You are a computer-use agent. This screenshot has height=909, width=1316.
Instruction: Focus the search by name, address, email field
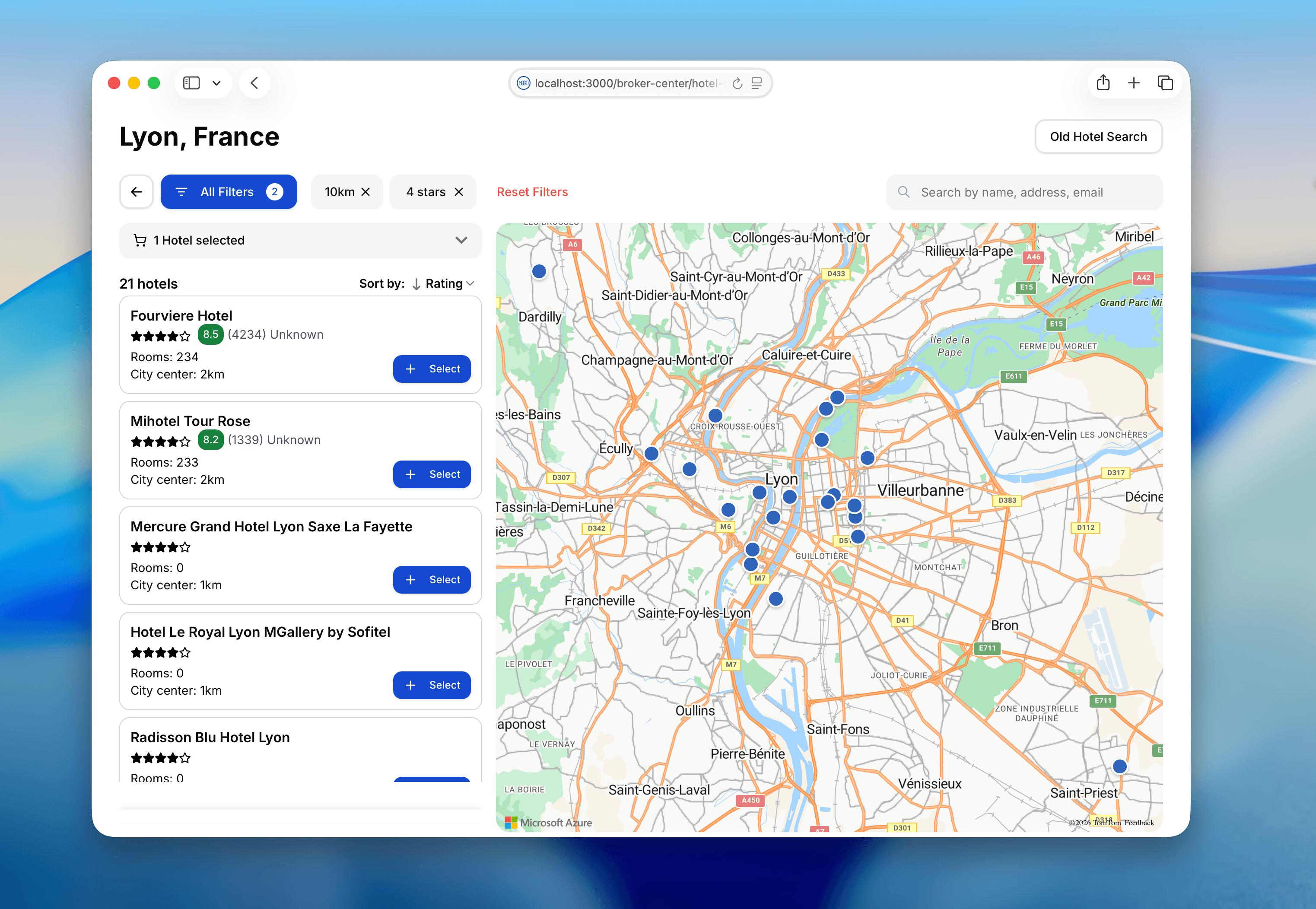[x=1024, y=193]
